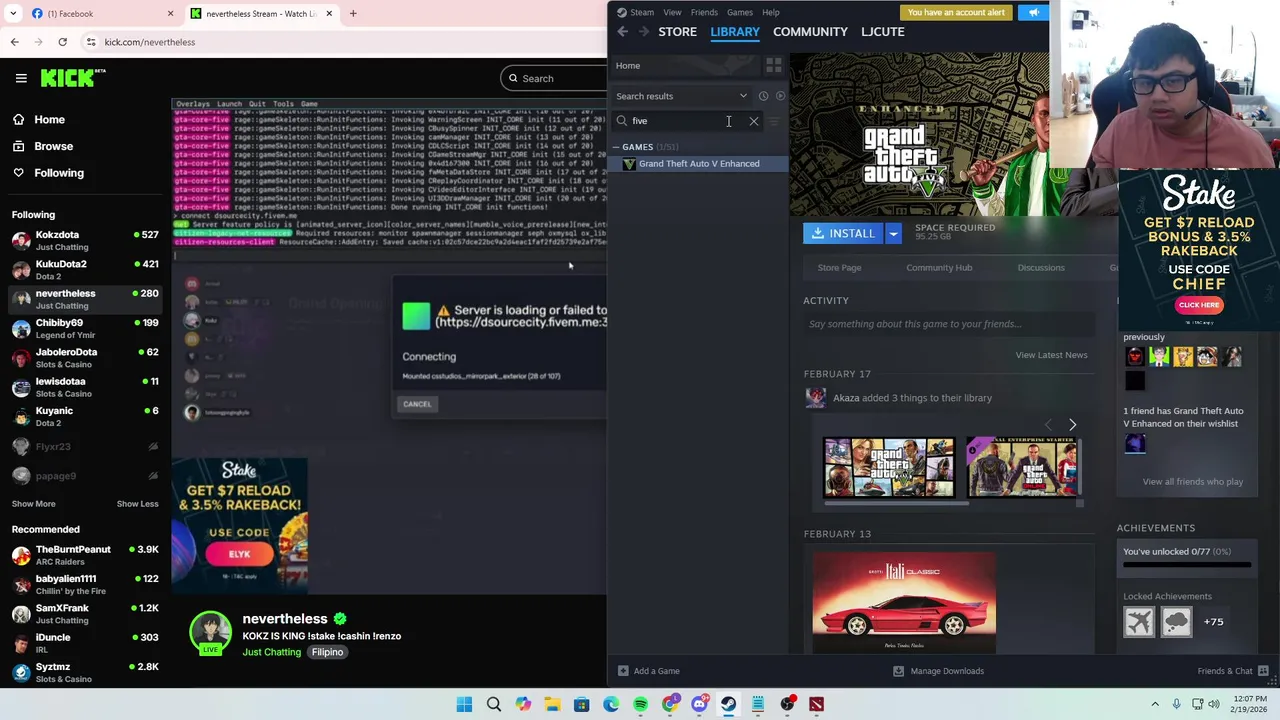
Task: Show hidden system tray icons
Action: coord(1155,704)
